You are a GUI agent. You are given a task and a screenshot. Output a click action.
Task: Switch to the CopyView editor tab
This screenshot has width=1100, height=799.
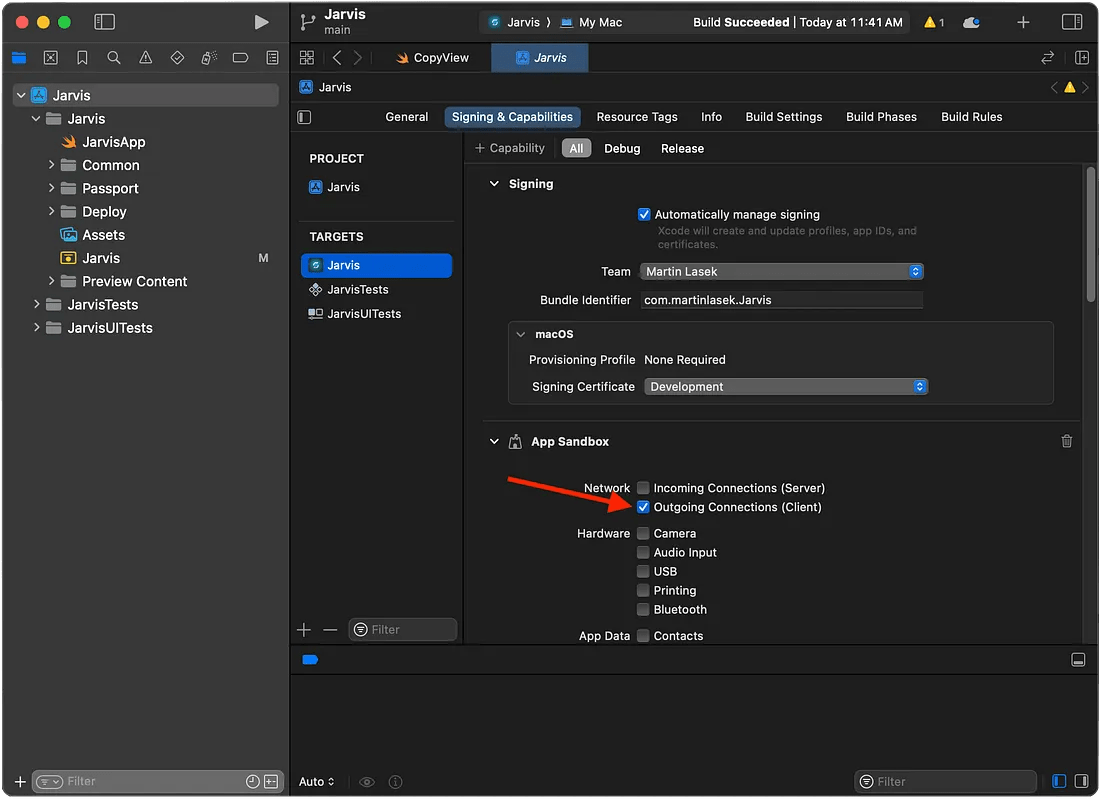tap(432, 58)
